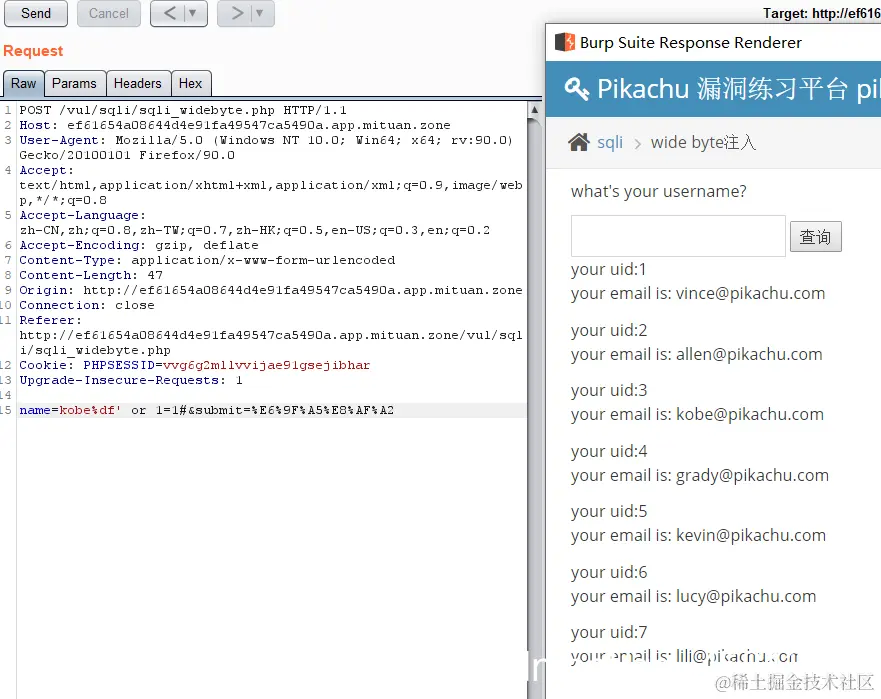881x699 pixels.
Task: Click the vince@pikachu.com email result
Action: pos(750,293)
